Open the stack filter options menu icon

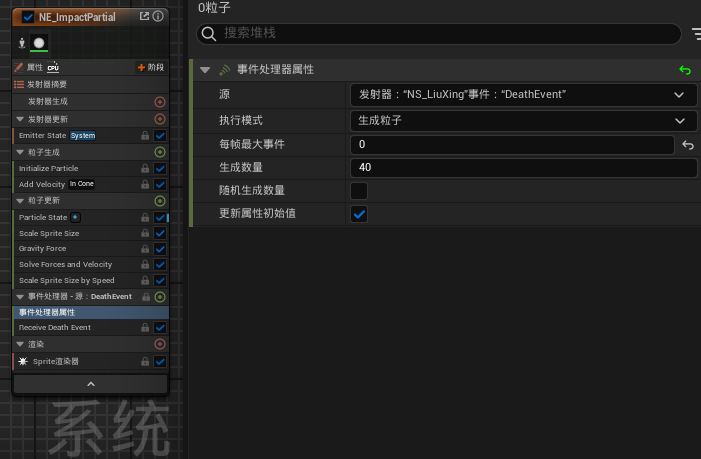pos(696,34)
